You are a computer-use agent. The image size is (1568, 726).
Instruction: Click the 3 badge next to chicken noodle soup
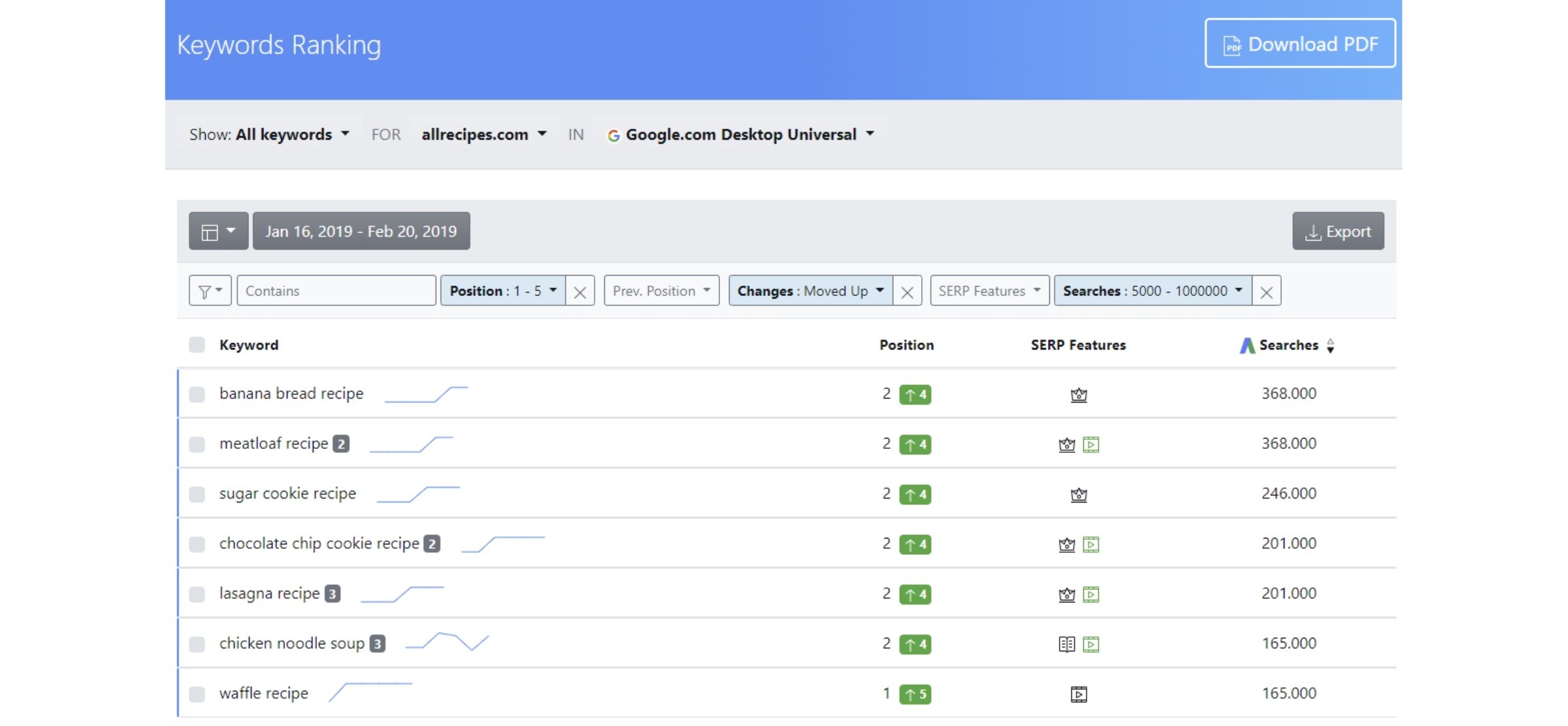coord(377,644)
